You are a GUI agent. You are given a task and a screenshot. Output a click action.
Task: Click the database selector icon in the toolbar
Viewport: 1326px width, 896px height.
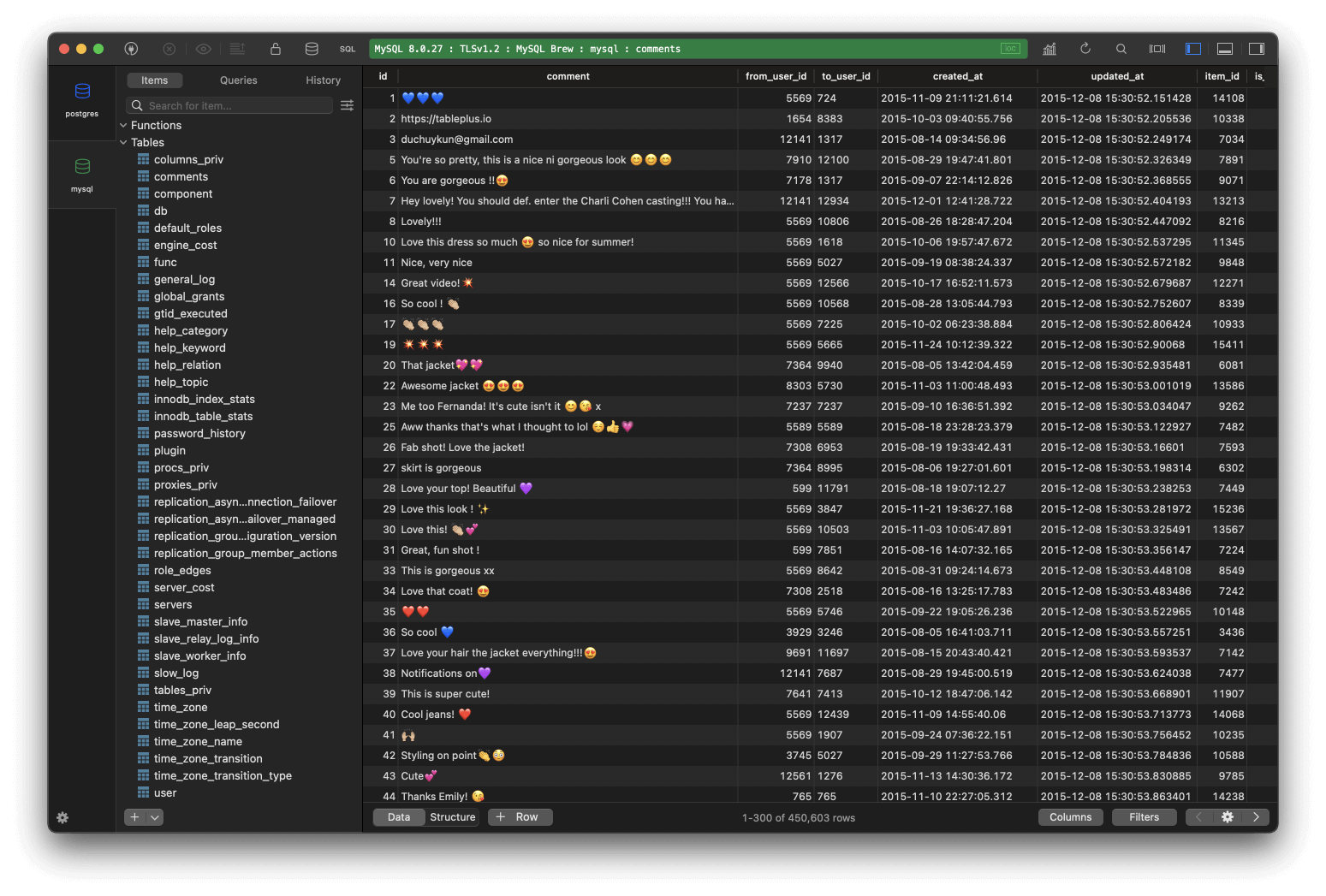pyautogui.click(x=312, y=49)
